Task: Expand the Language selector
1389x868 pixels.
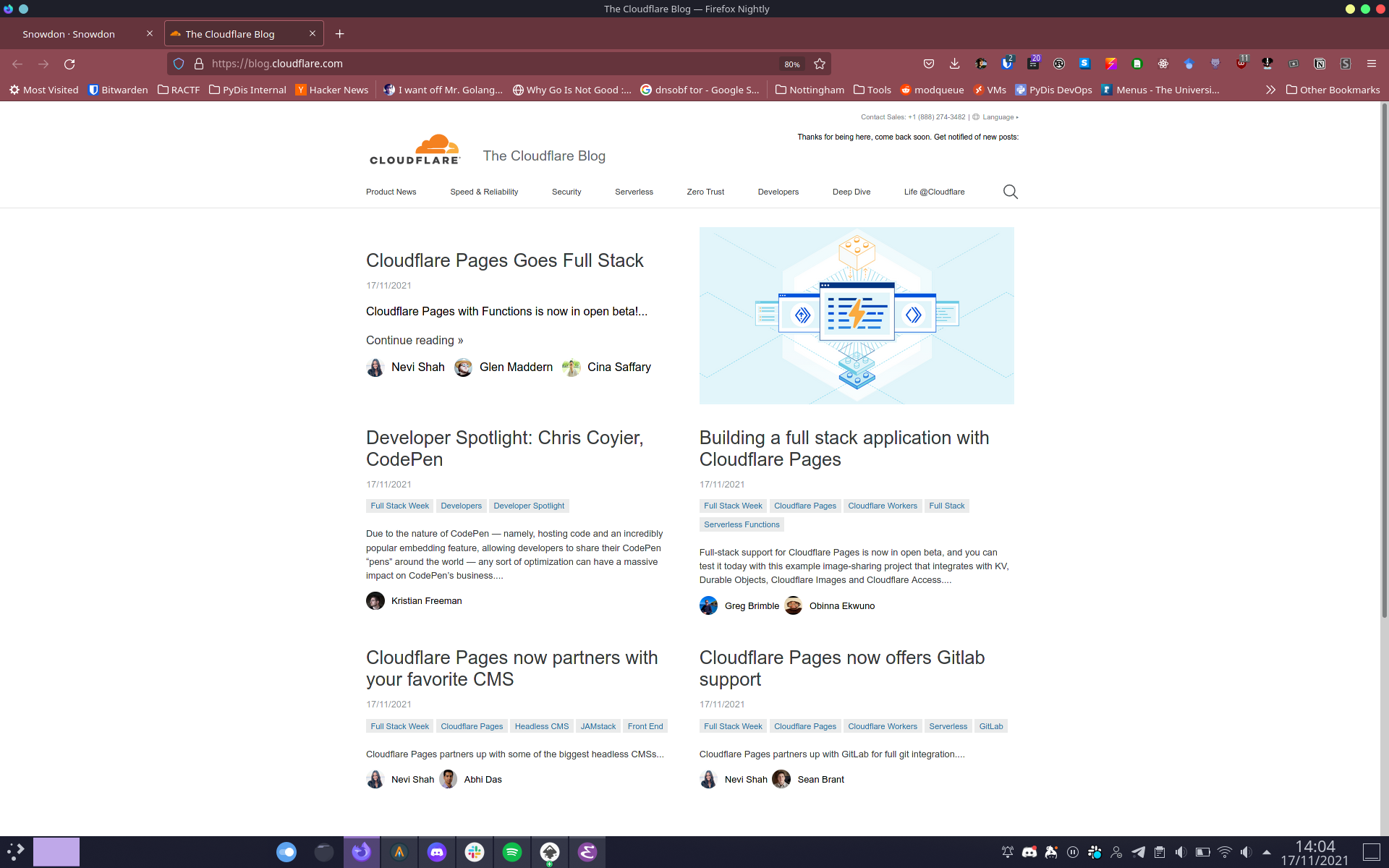Action: 998,116
